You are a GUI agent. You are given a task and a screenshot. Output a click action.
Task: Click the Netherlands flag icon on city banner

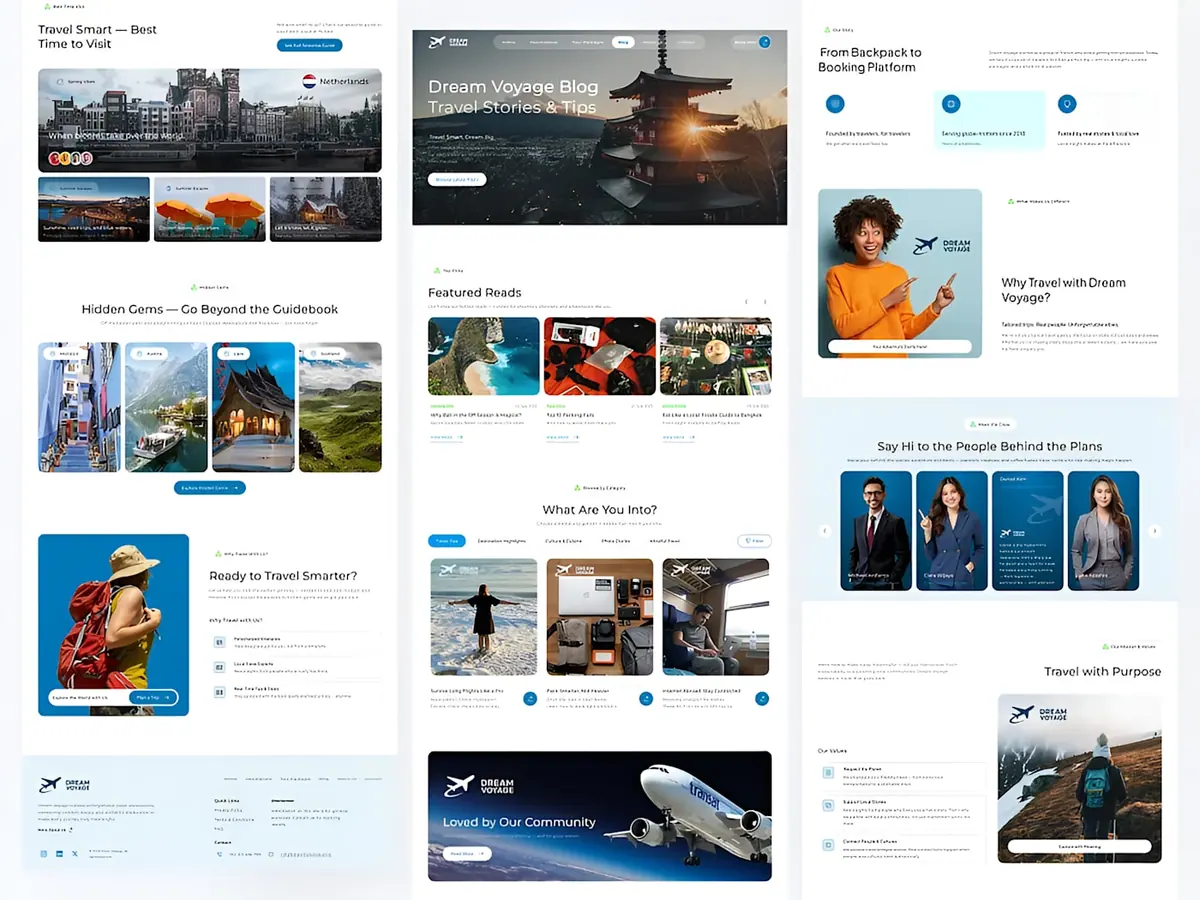coord(309,81)
